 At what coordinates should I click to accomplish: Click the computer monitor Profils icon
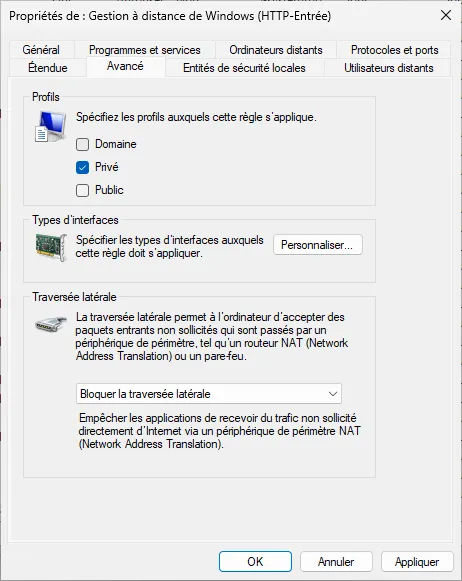pos(50,126)
